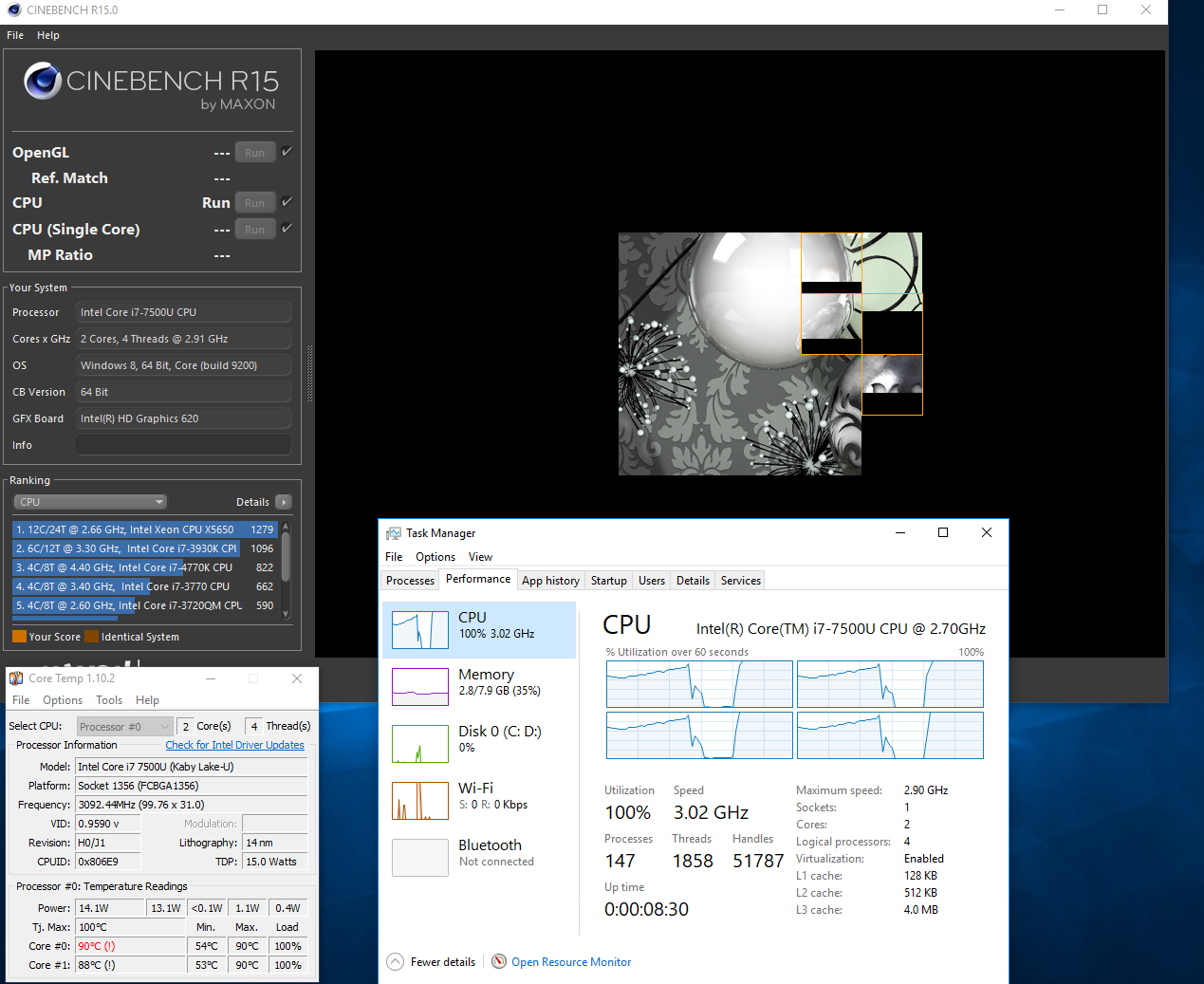This screenshot has height=984, width=1204.
Task: Click the OpenGL Run button
Action: coord(255,152)
